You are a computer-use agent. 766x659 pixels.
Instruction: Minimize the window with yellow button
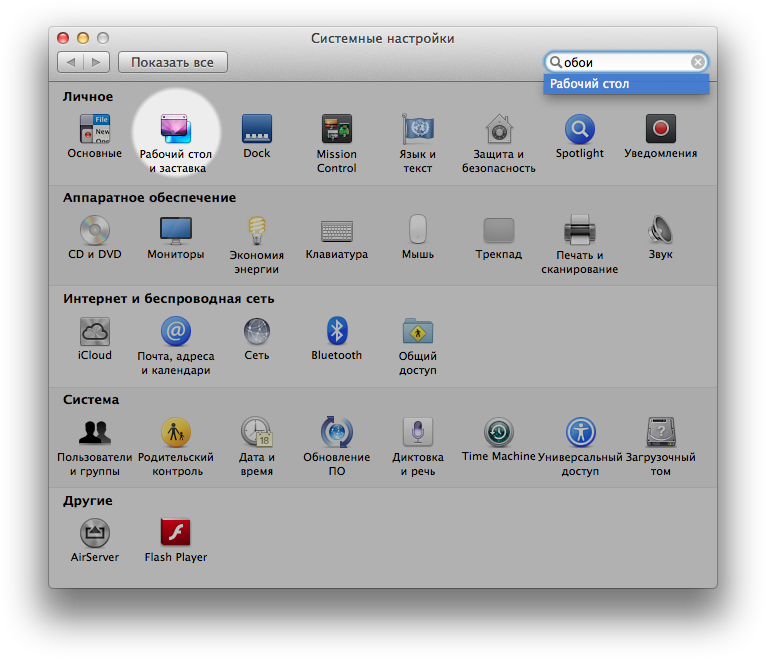click(83, 38)
